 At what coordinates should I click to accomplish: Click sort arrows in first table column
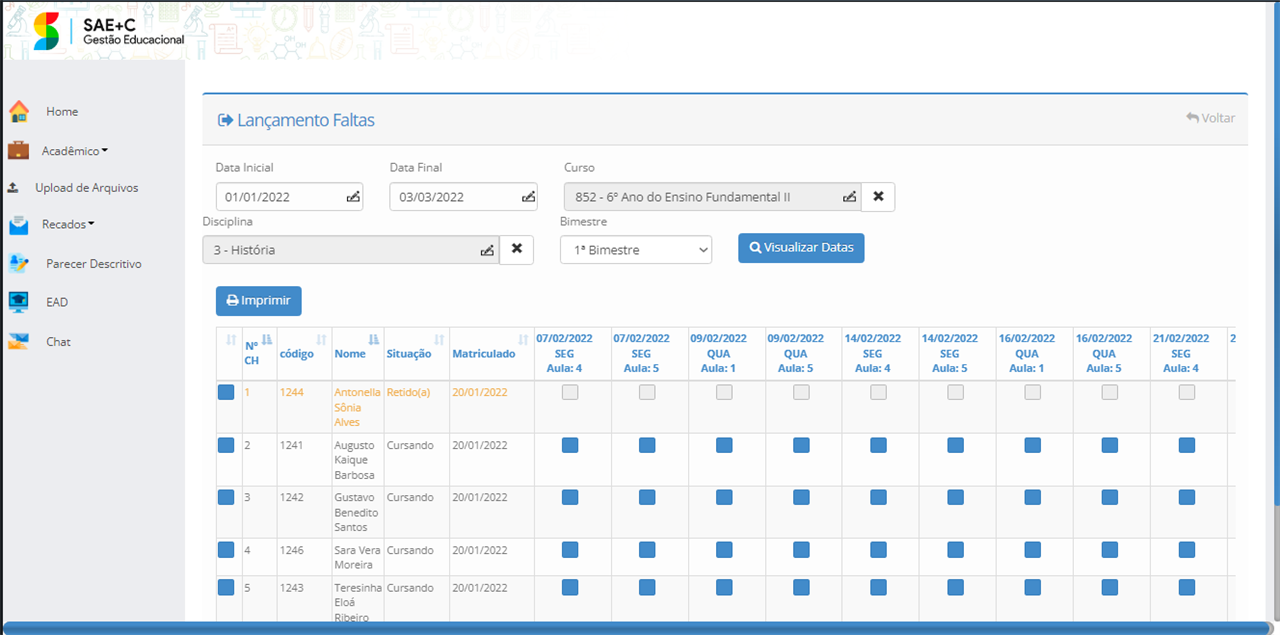coord(231,339)
